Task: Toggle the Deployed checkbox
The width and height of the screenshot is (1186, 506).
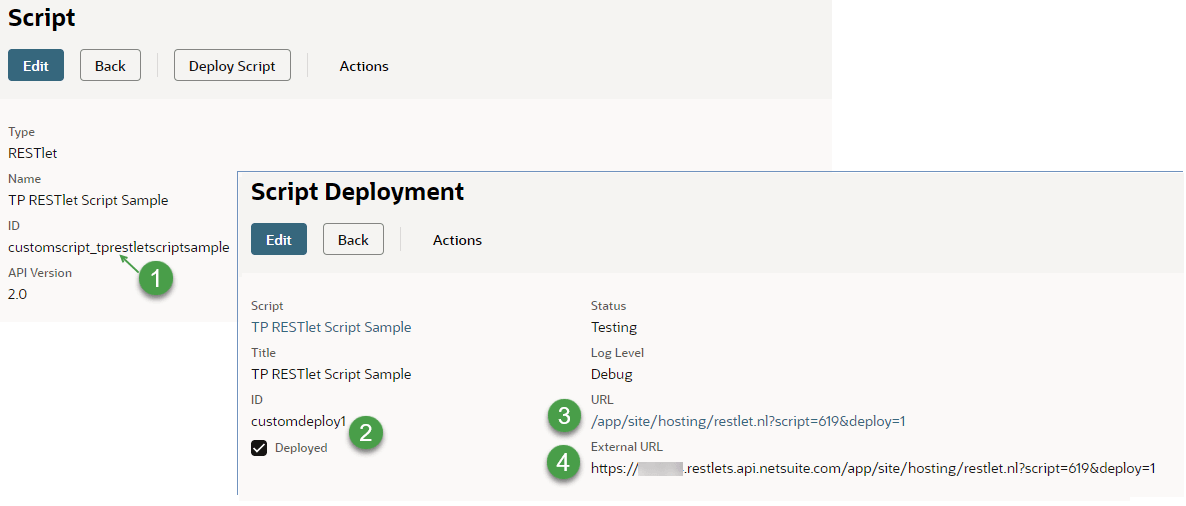Action: coord(259,448)
